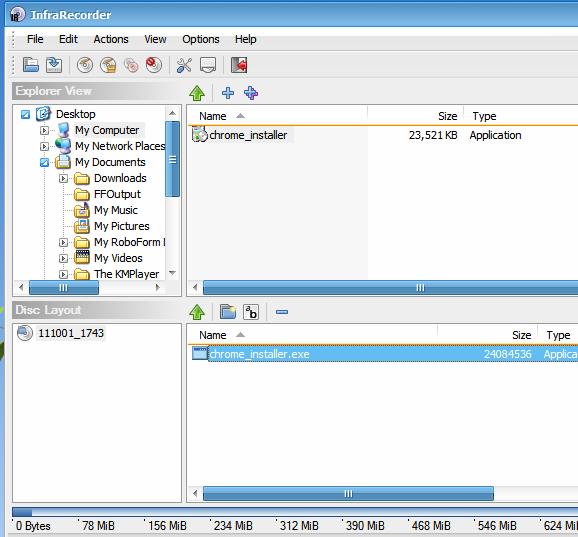Click the tree scroll up arrow
Viewport: 578px width, 537px height.
[x=173, y=113]
